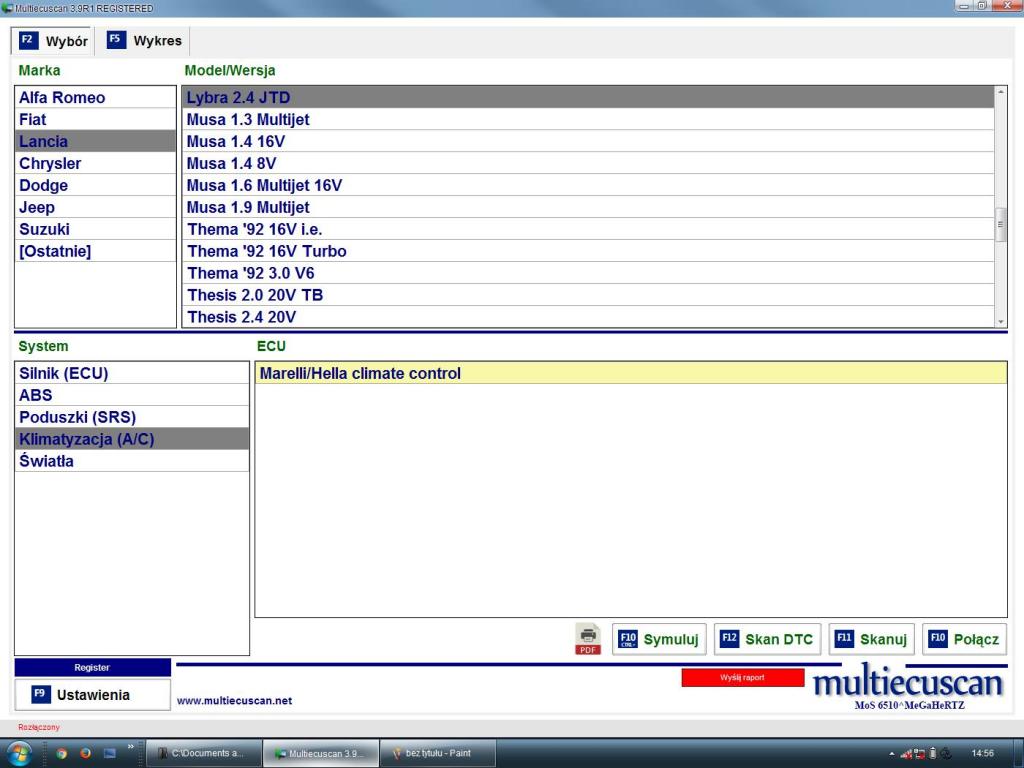
Task: Switch to C:\Documents taskbar window
Action: pyautogui.click(x=203, y=754)
